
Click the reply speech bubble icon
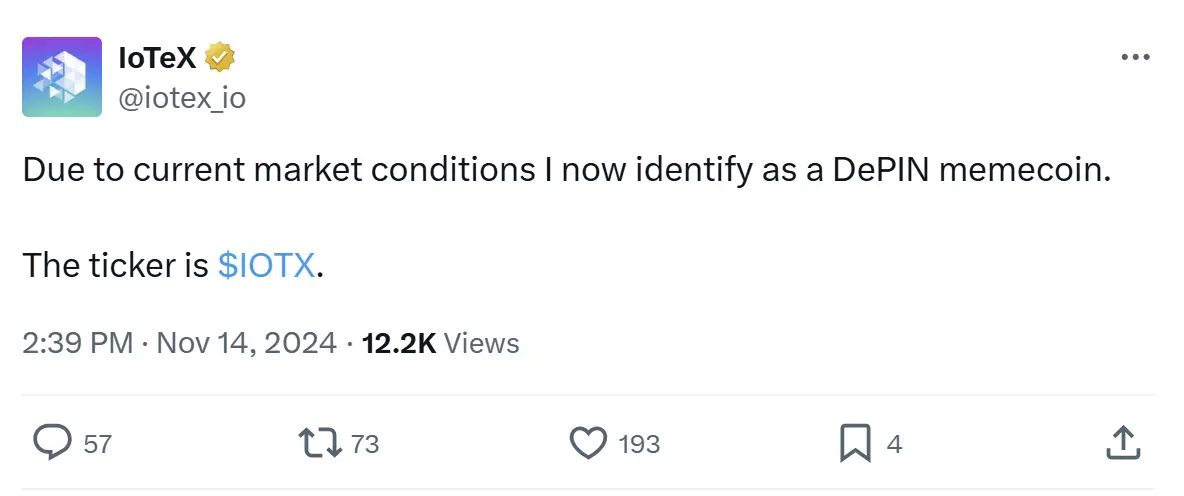(52, 442)
